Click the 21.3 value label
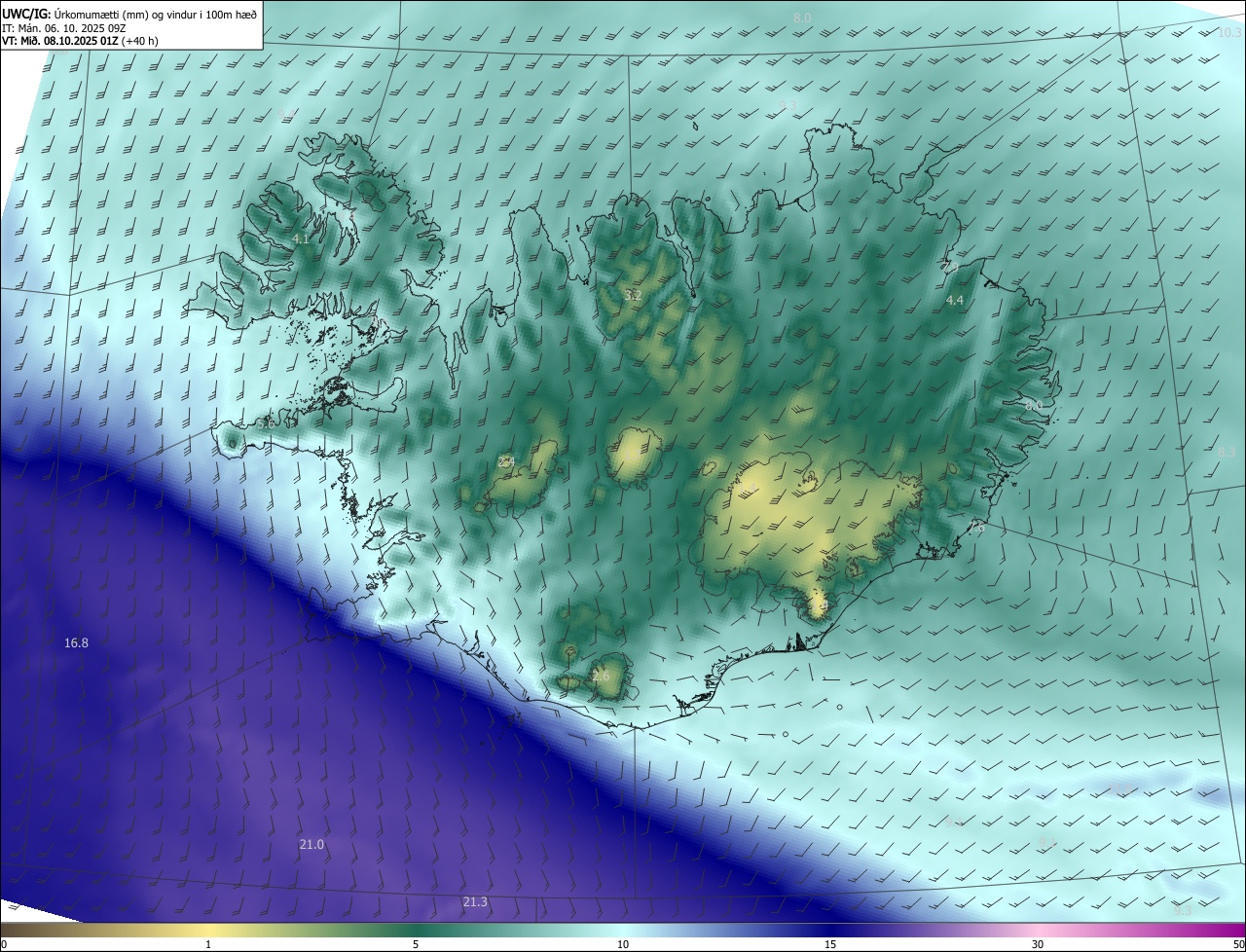Screen dimensions: 1246x952 [474, 902]
